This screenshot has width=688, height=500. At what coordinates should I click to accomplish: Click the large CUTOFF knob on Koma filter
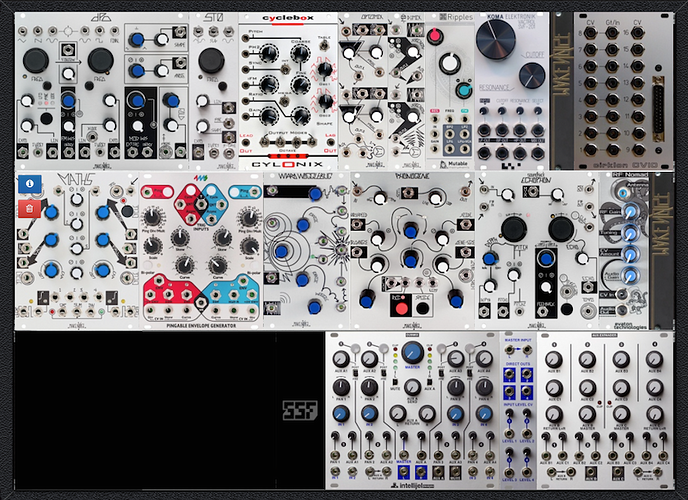click(496, 38)
